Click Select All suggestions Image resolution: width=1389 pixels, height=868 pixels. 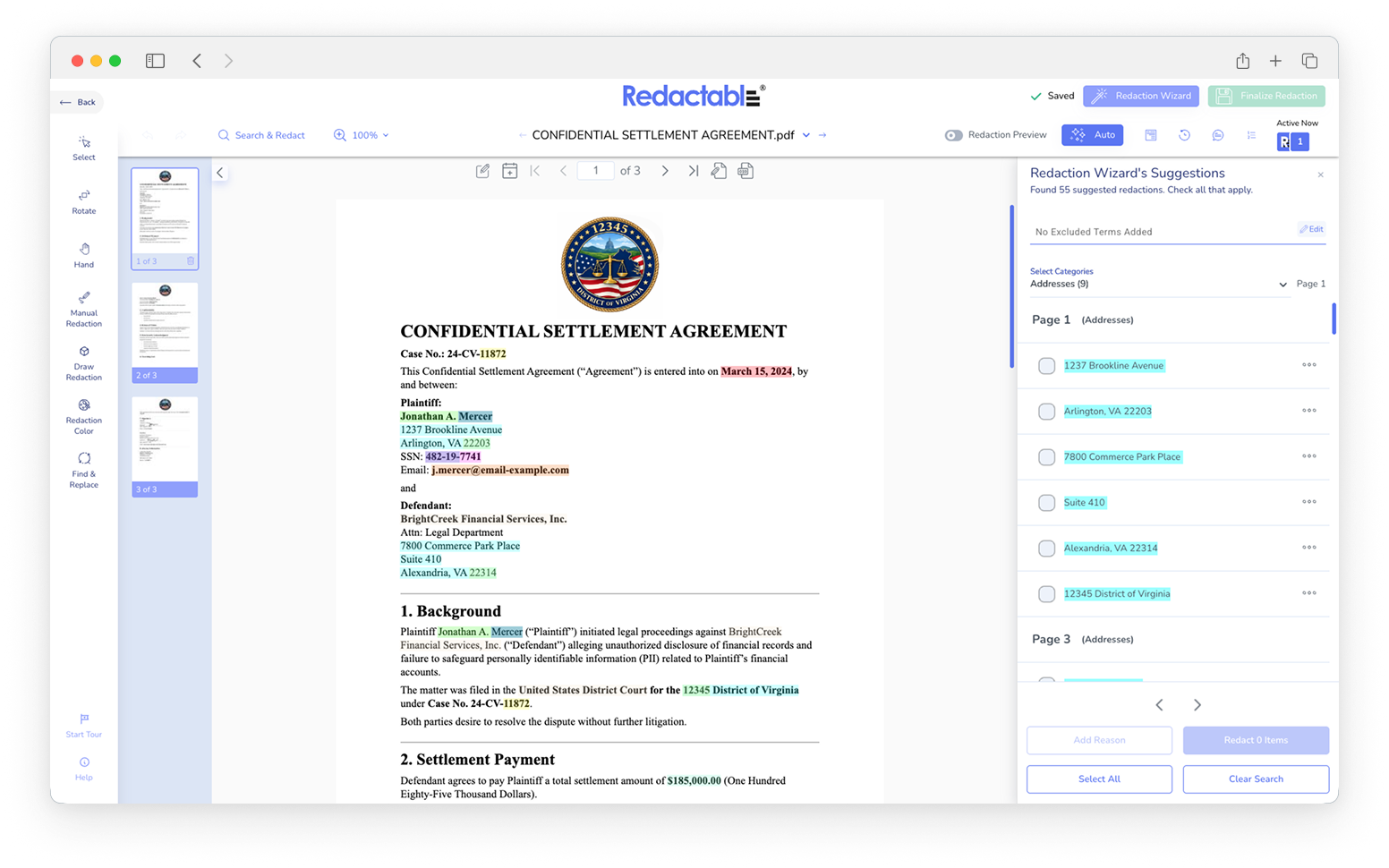pyautogui.click(x=1099, y=779)
